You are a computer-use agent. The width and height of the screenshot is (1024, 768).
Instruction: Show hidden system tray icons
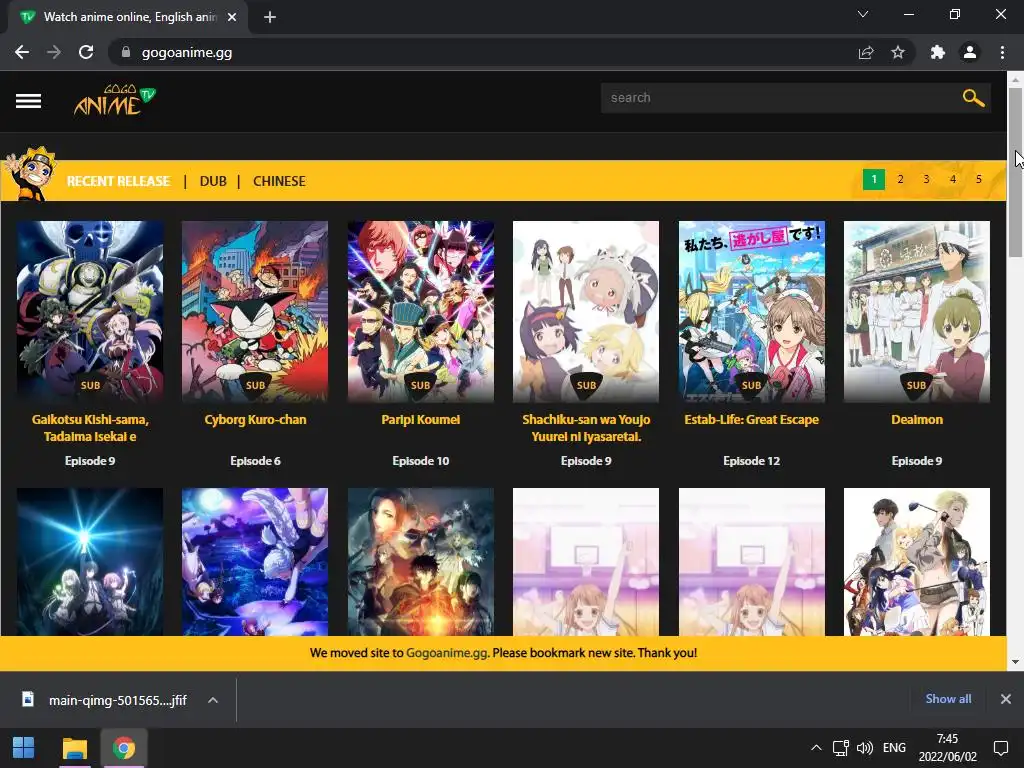[x=816, y=748]
